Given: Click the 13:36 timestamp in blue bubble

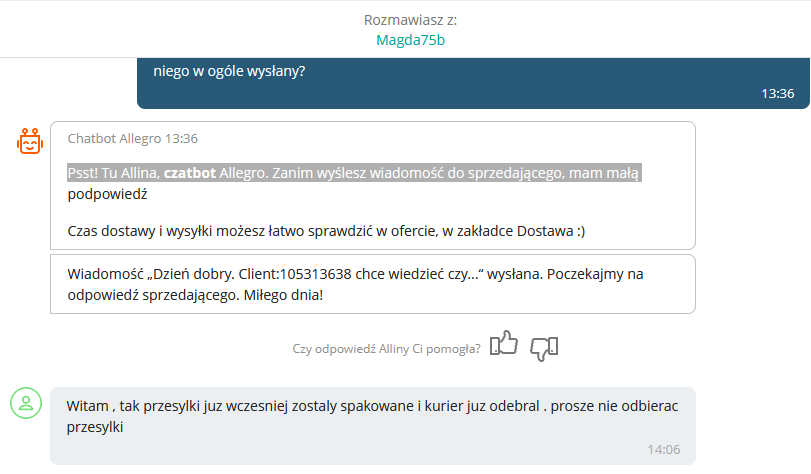Looking at the screenshot, I should [777, 93].
